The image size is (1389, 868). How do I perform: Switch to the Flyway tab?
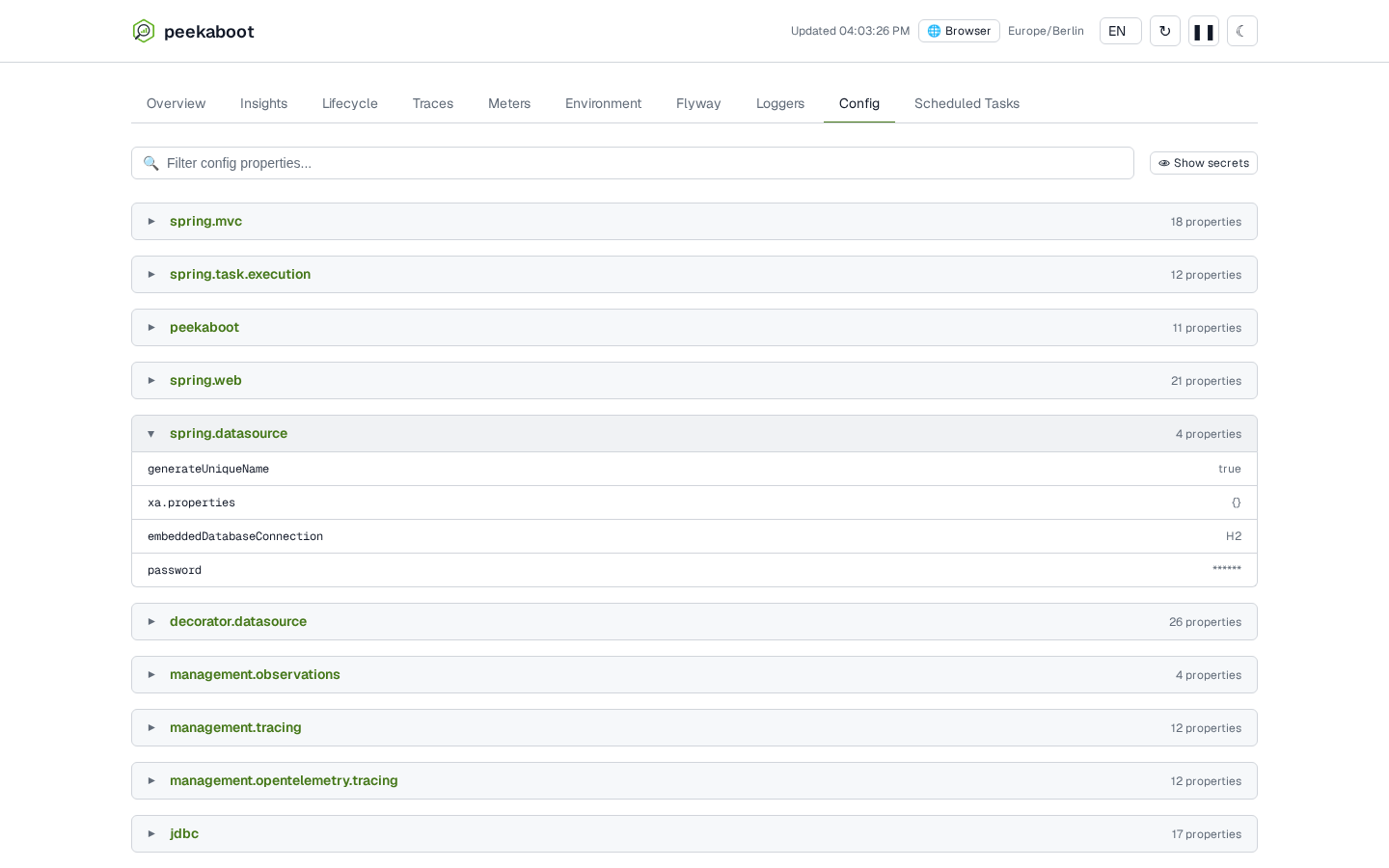(x=698, y=103)
